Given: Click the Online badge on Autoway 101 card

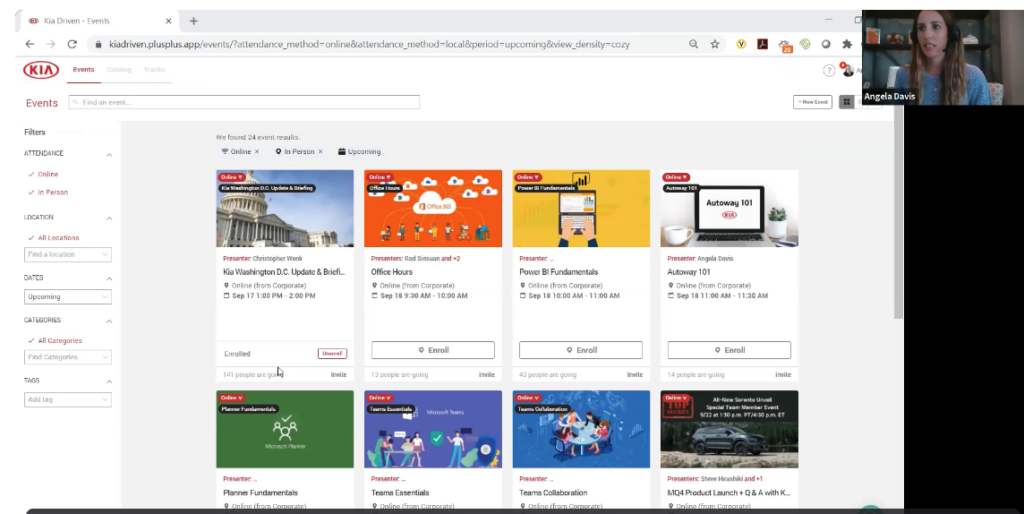Looking at the screenshot, I should click(x=675, y=177).
